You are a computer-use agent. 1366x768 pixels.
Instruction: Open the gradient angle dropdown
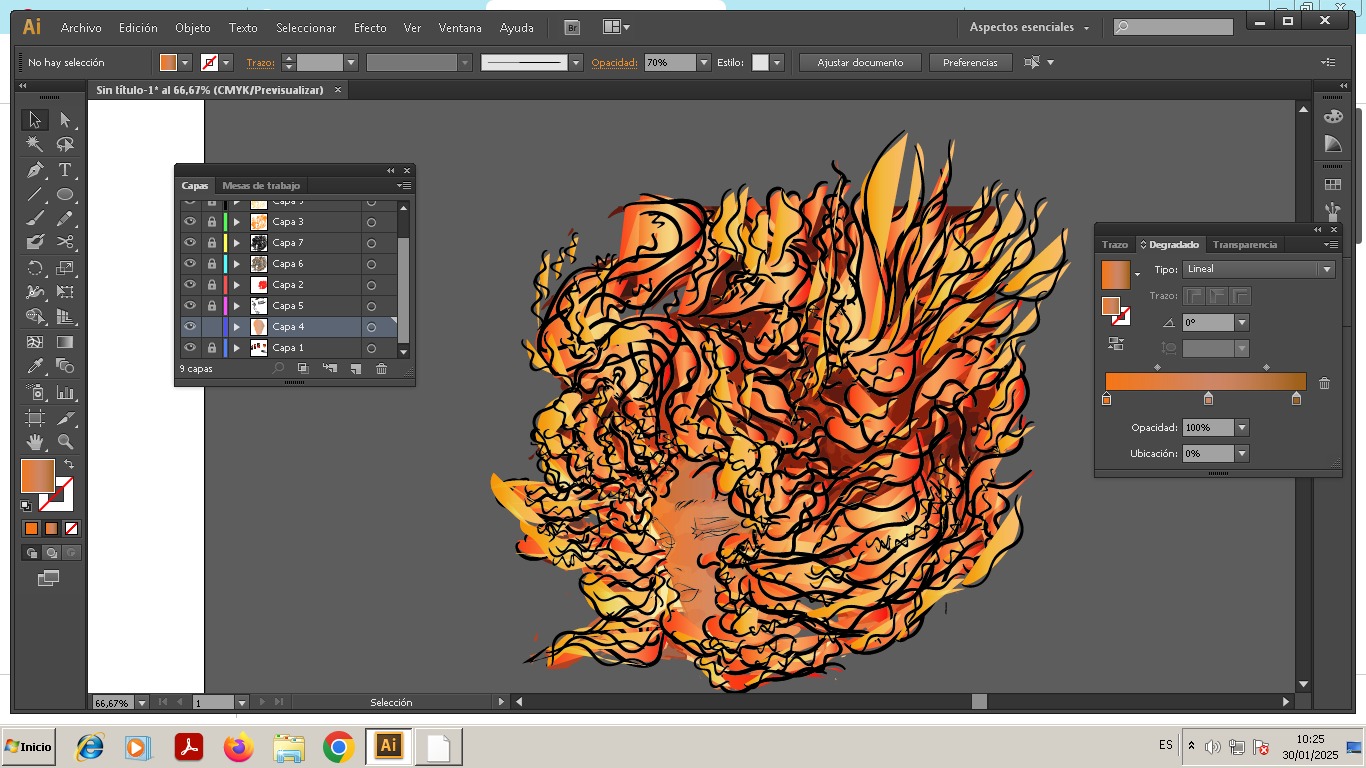[x=1242, y=323]
